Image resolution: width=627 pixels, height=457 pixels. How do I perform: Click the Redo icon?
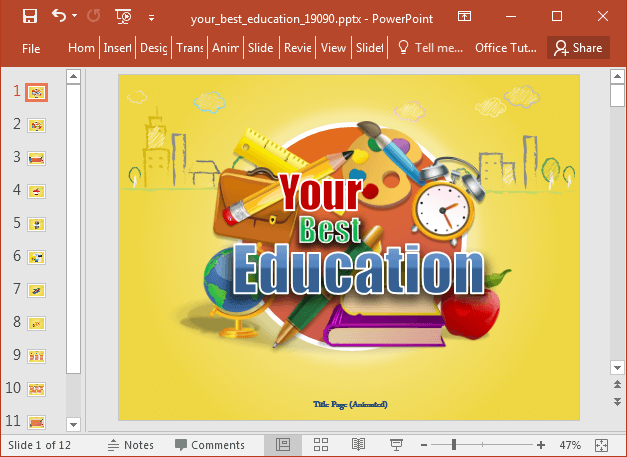94,16
